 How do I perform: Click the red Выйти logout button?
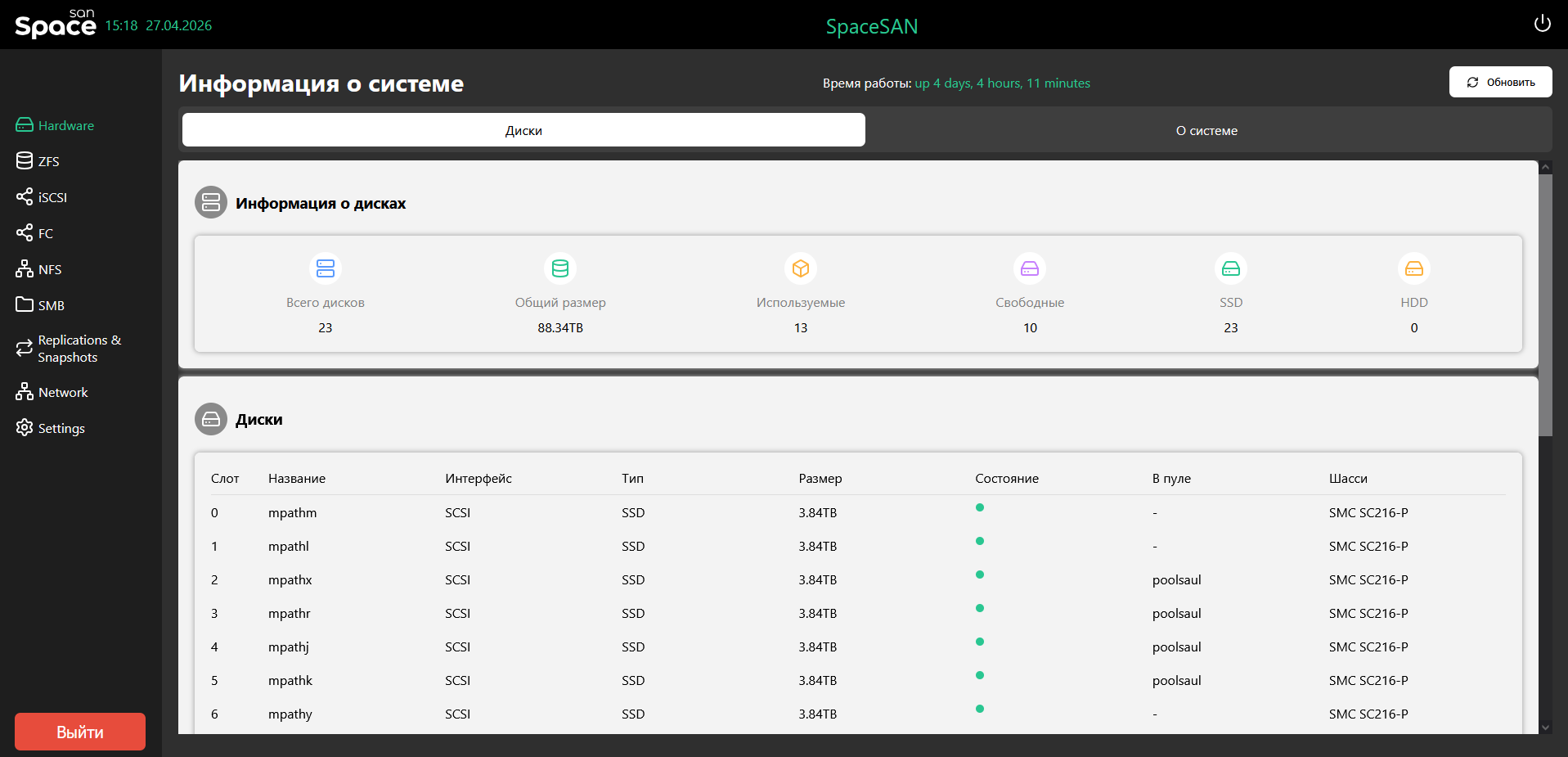point(80,732)
